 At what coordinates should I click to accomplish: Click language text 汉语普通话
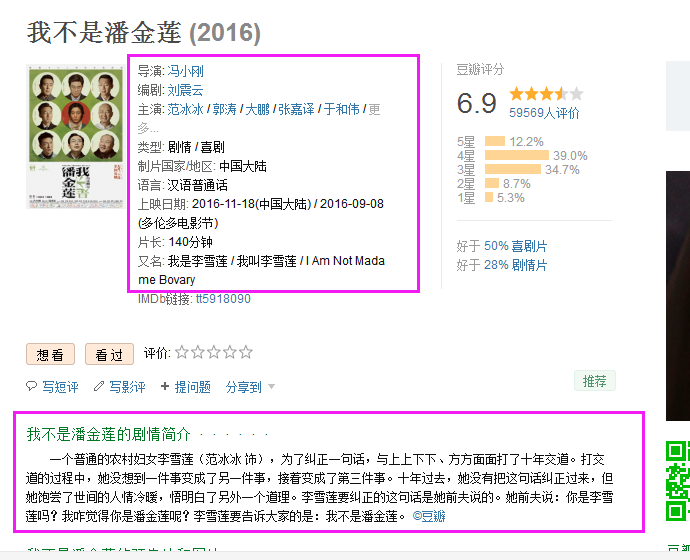point(197,185)
